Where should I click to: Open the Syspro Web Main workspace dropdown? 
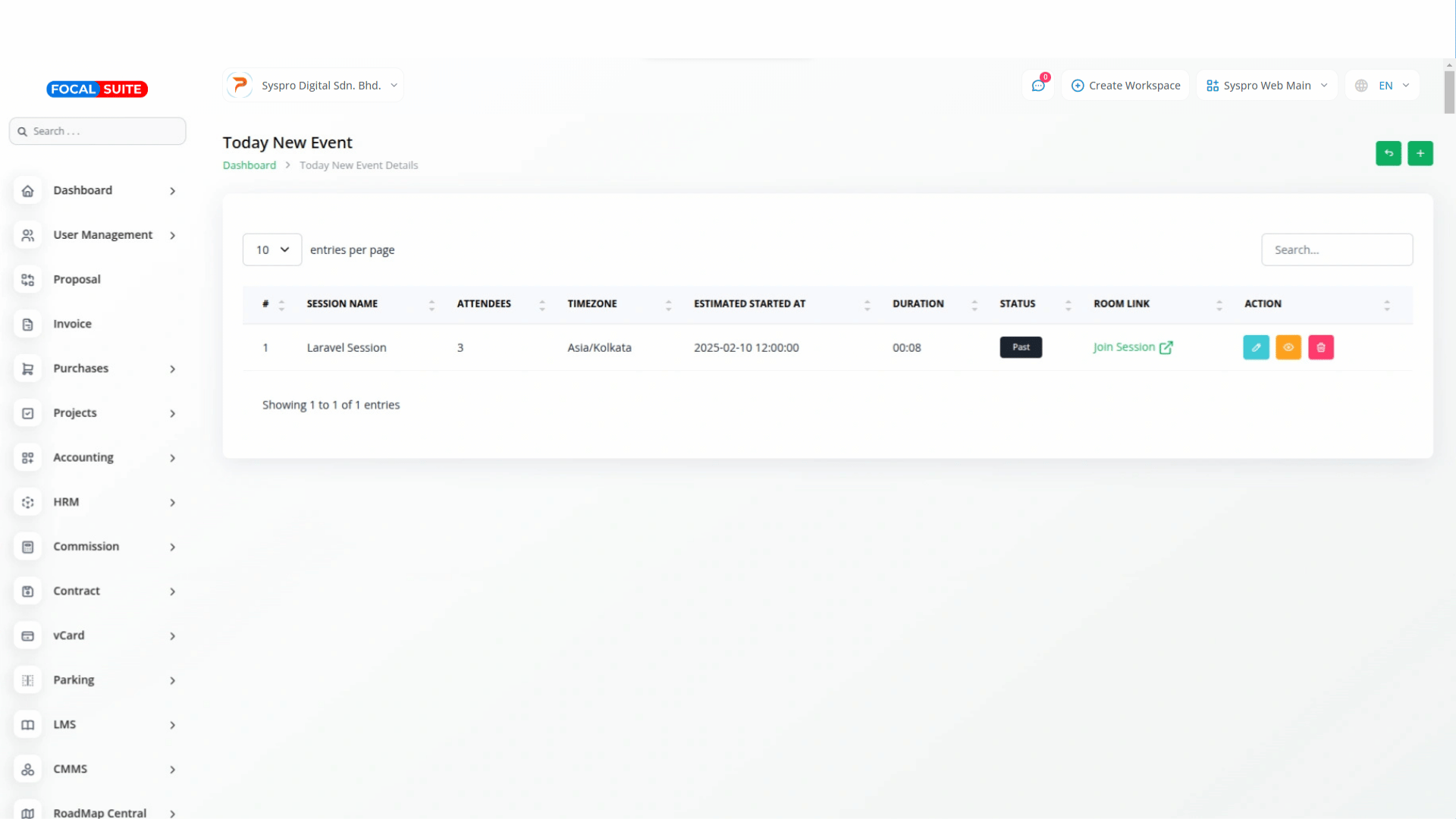(1266, 86)
